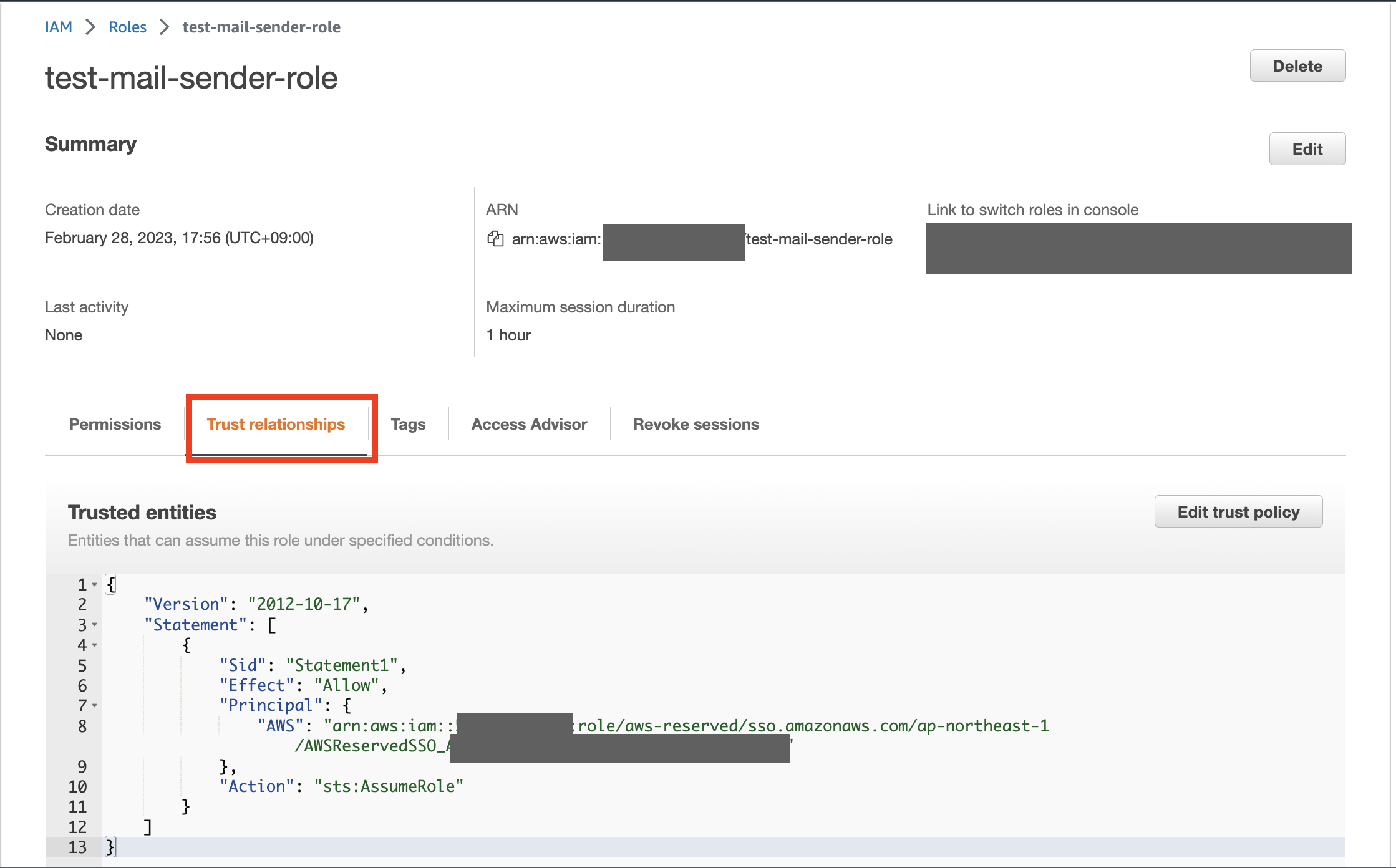Click the Delete role button
Screen dimensions: 1396x868
pyautogui.click(x=1297, y=65)
